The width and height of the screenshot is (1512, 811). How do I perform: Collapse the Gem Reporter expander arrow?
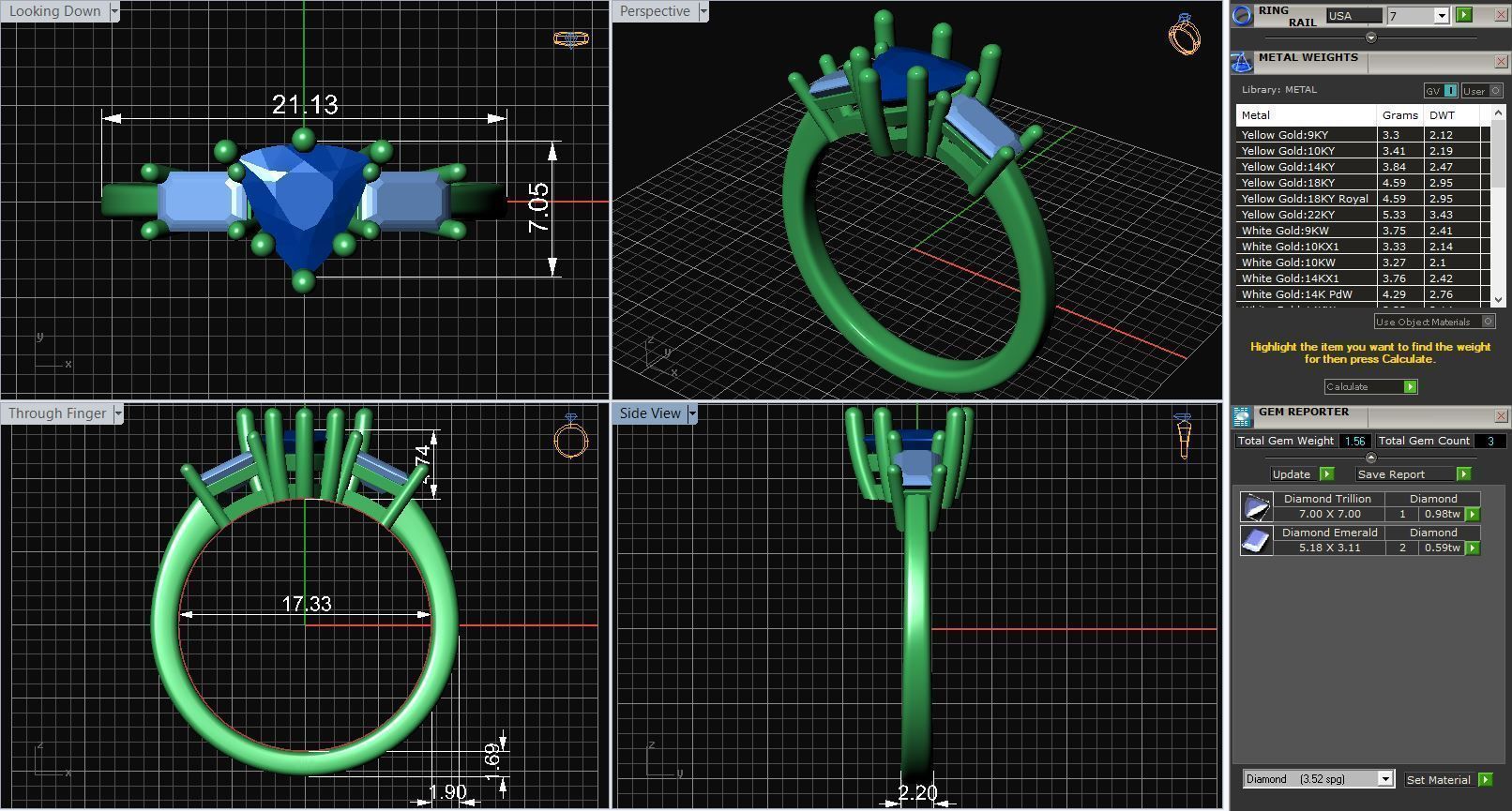[x=1370, y=458]
